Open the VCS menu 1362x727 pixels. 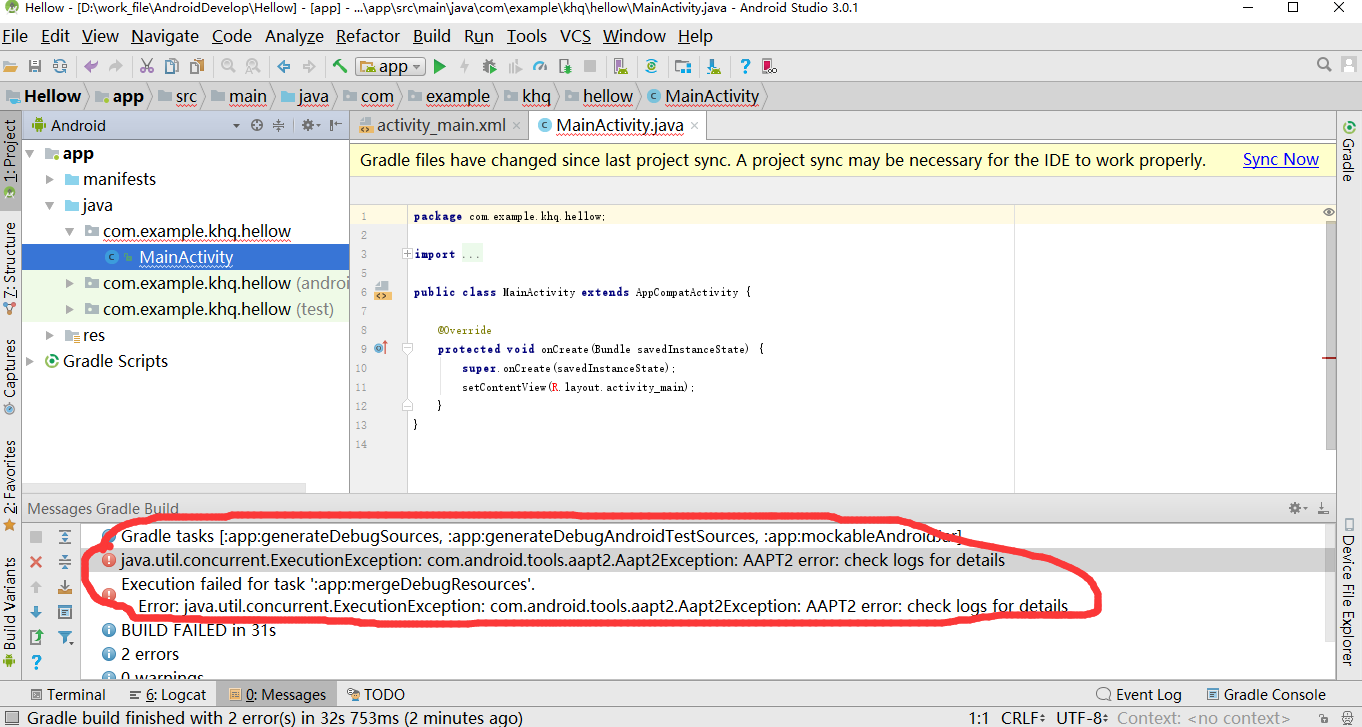tap(575, 36)
